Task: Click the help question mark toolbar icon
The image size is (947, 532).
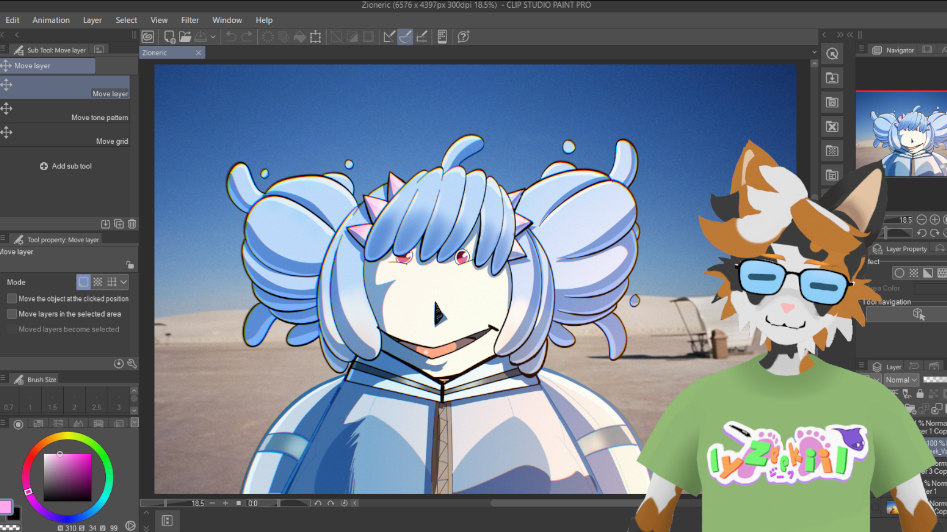Action: pyautogui.click(x=463, y=37)
